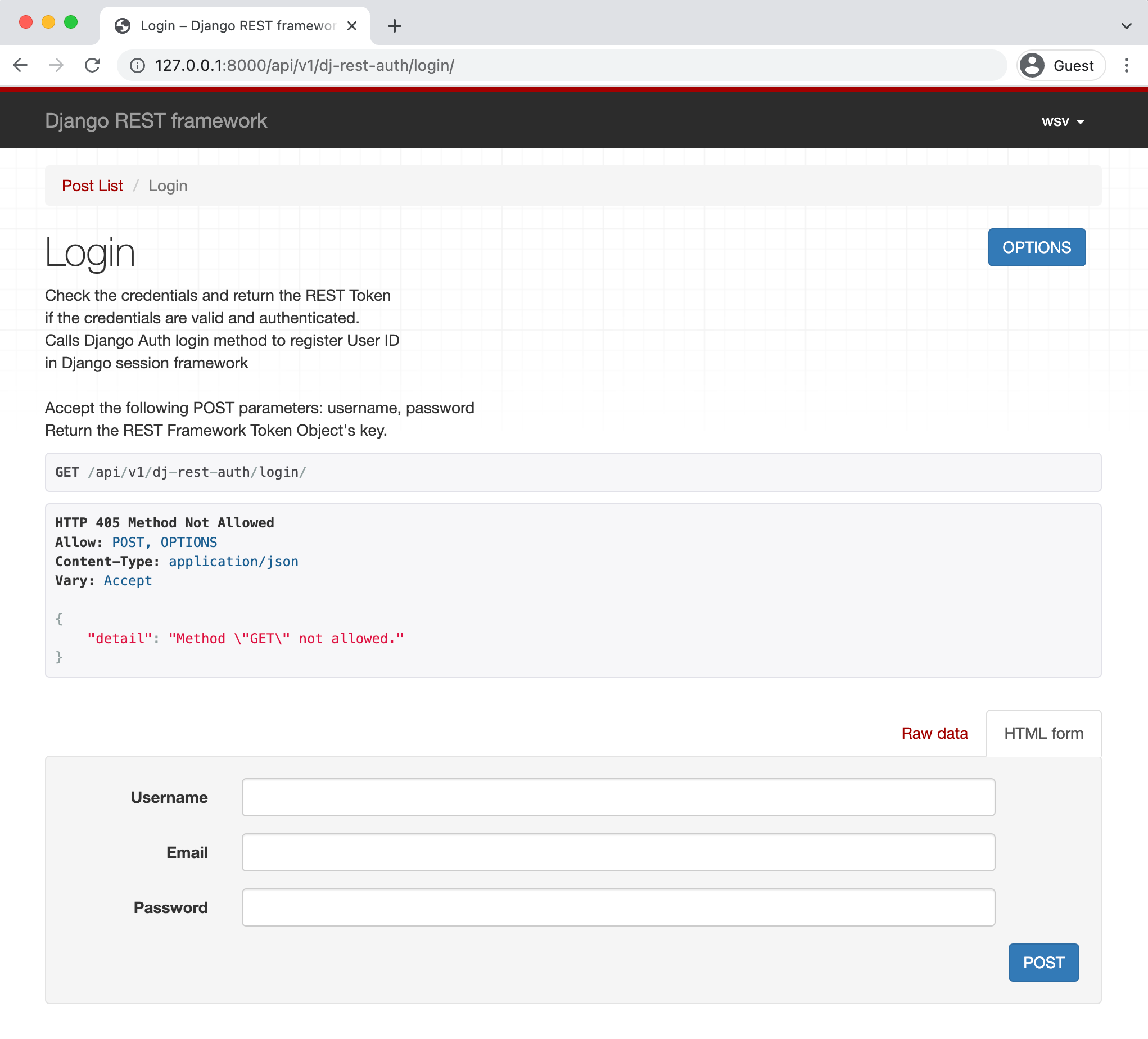
Task: Click the macOS yellow minimize window button
Action: click(x=48, y=22)
